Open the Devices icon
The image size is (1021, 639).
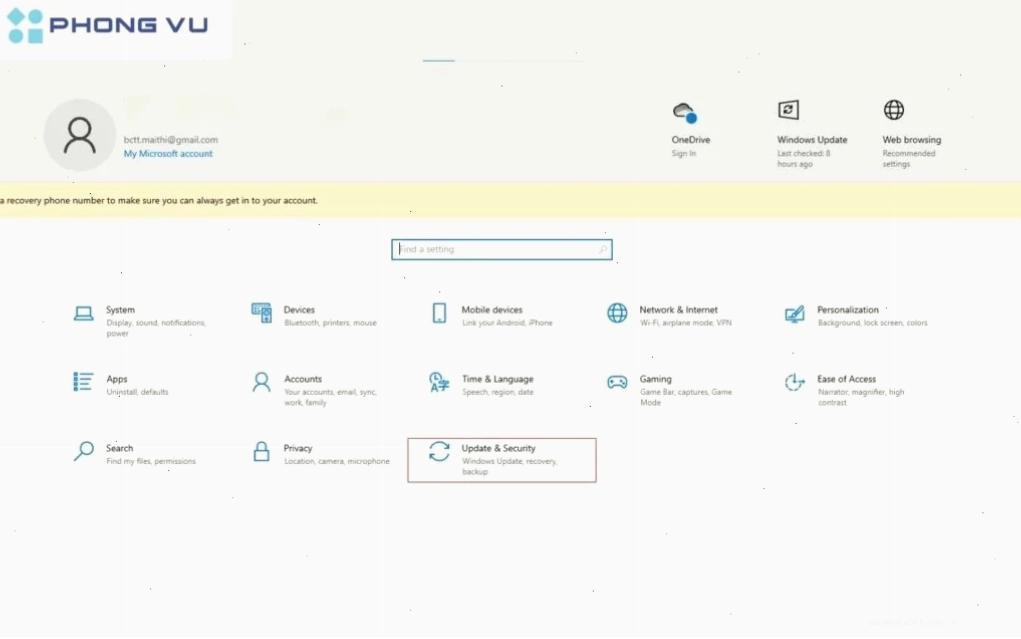coord(261,313)
